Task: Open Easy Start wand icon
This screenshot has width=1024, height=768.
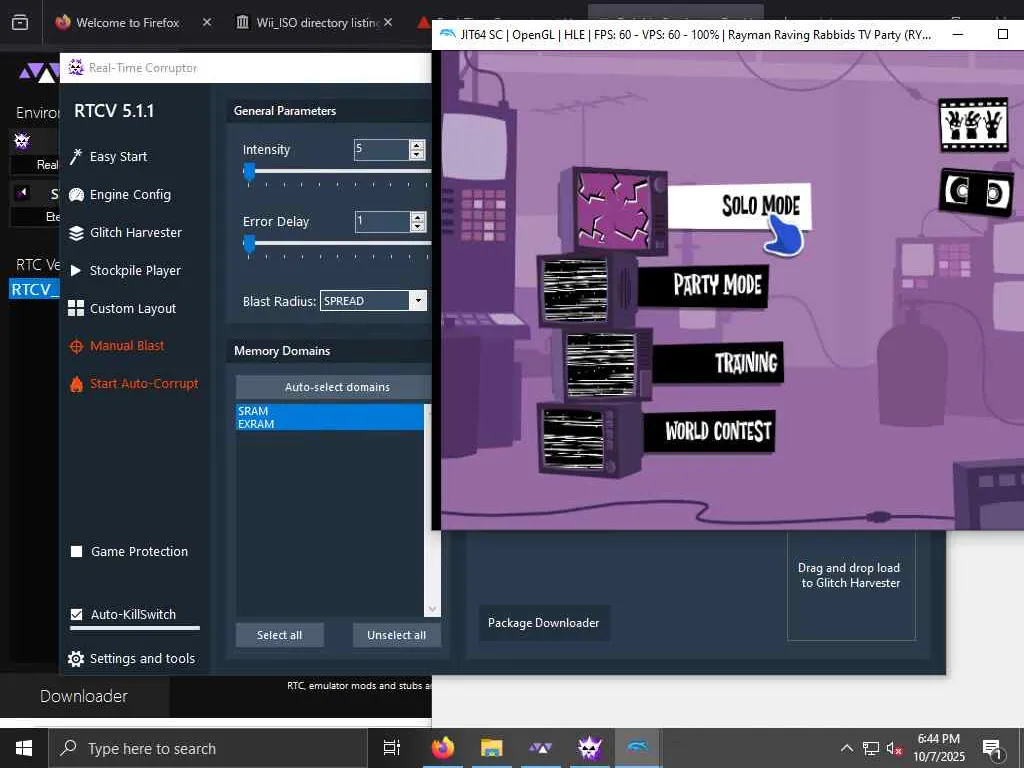Action: 76,157
